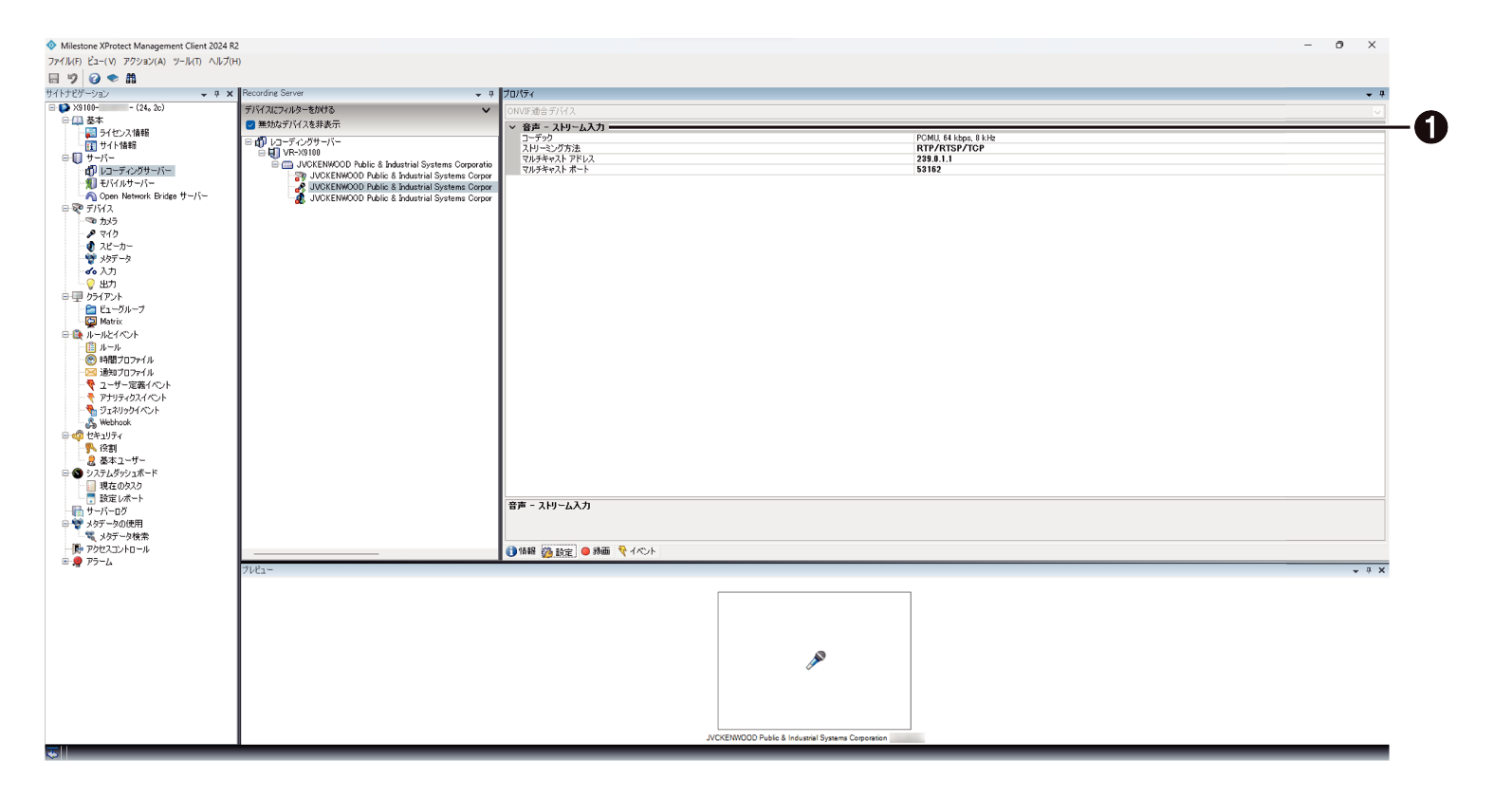Collapse the ルールとイベント tree node
The height and width of the screenshot is (798, 1512).
pos(65,335)
